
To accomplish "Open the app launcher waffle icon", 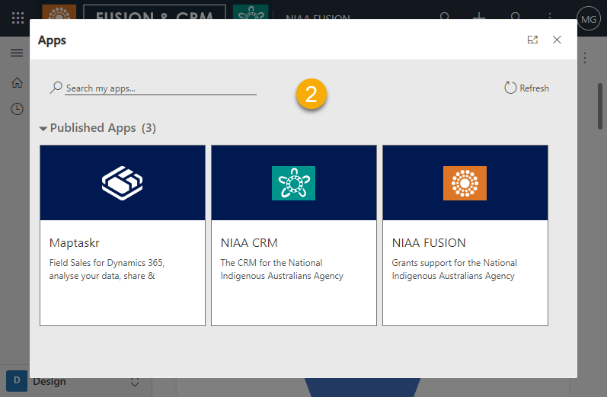I will (x=18, y=18).
